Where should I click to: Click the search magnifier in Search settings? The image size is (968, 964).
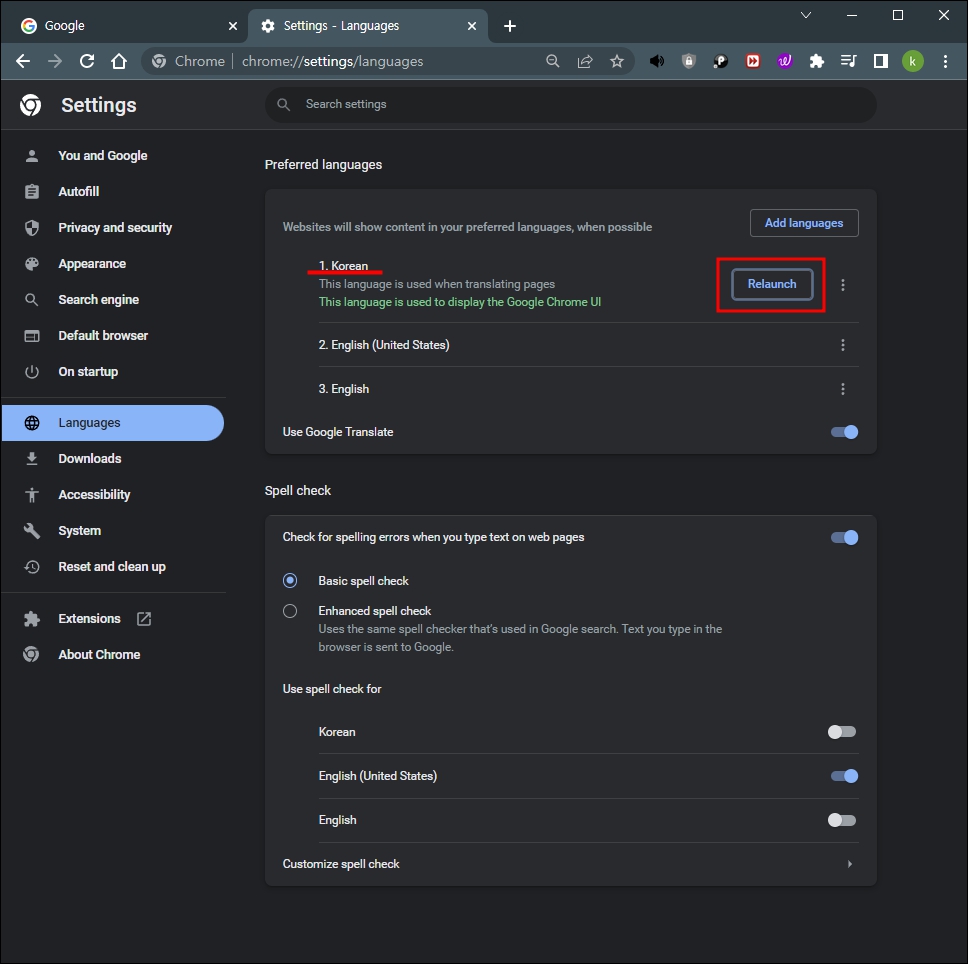point(283,104)
